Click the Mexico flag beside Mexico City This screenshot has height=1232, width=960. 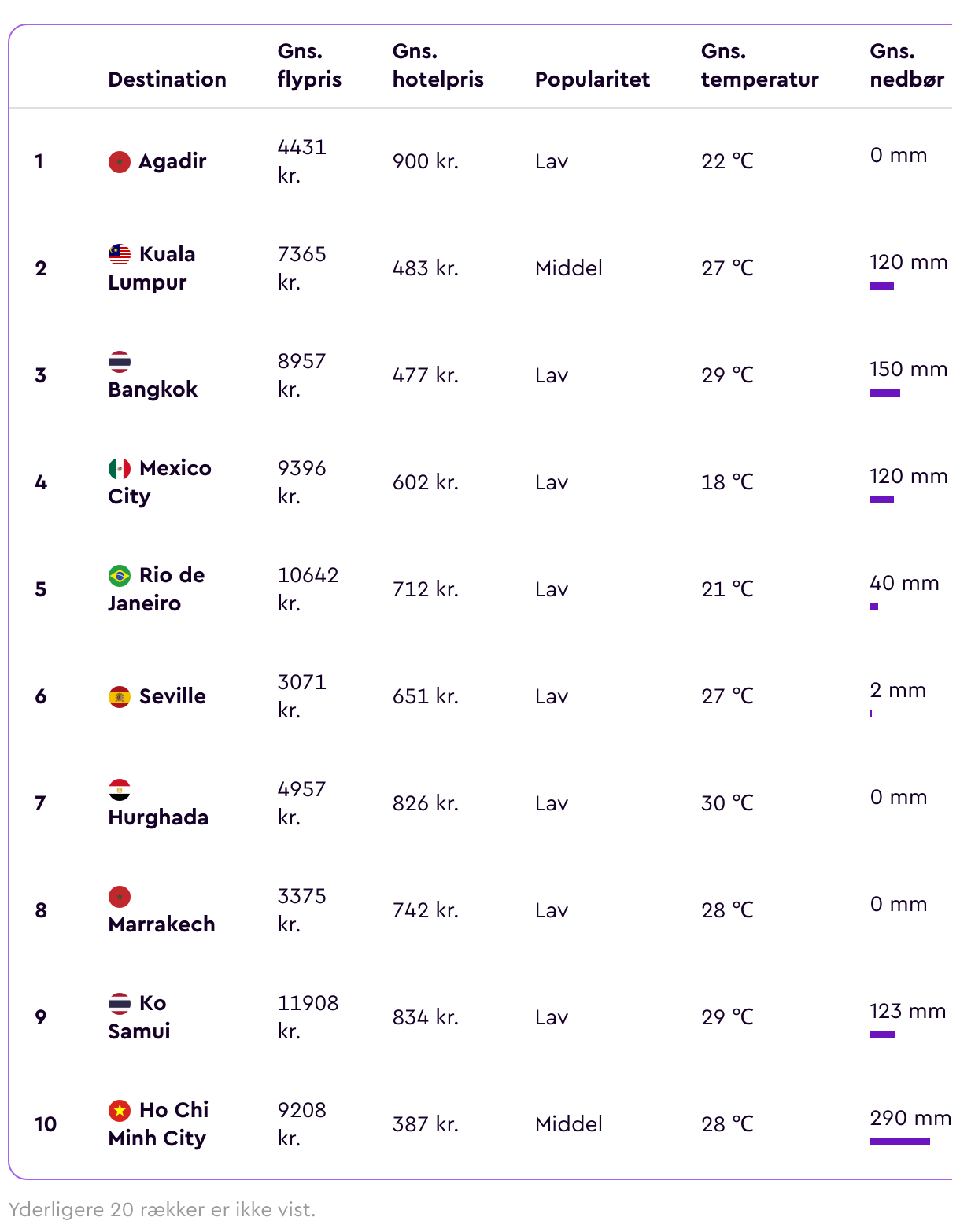(x=120, y=469)
